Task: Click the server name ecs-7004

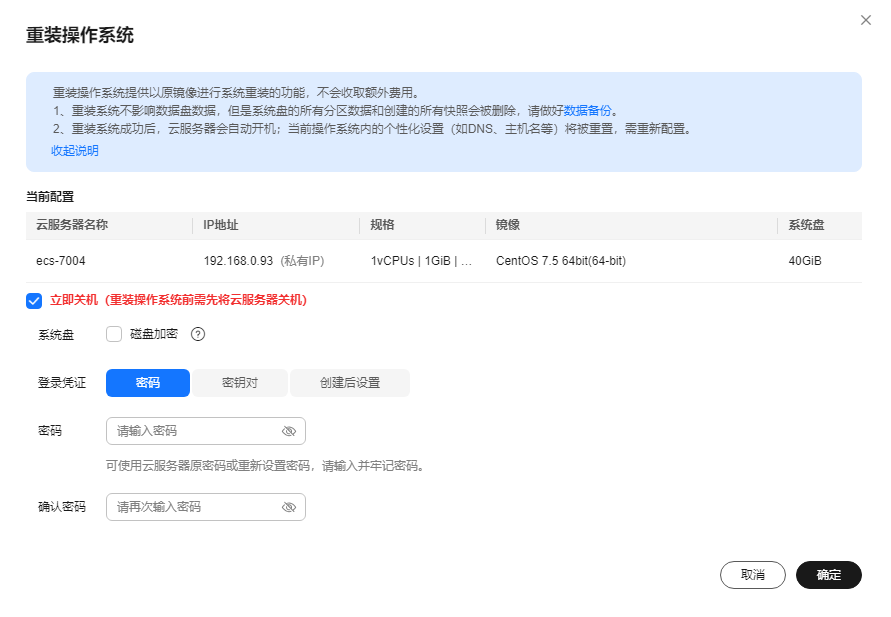Action: click(61, 261)
